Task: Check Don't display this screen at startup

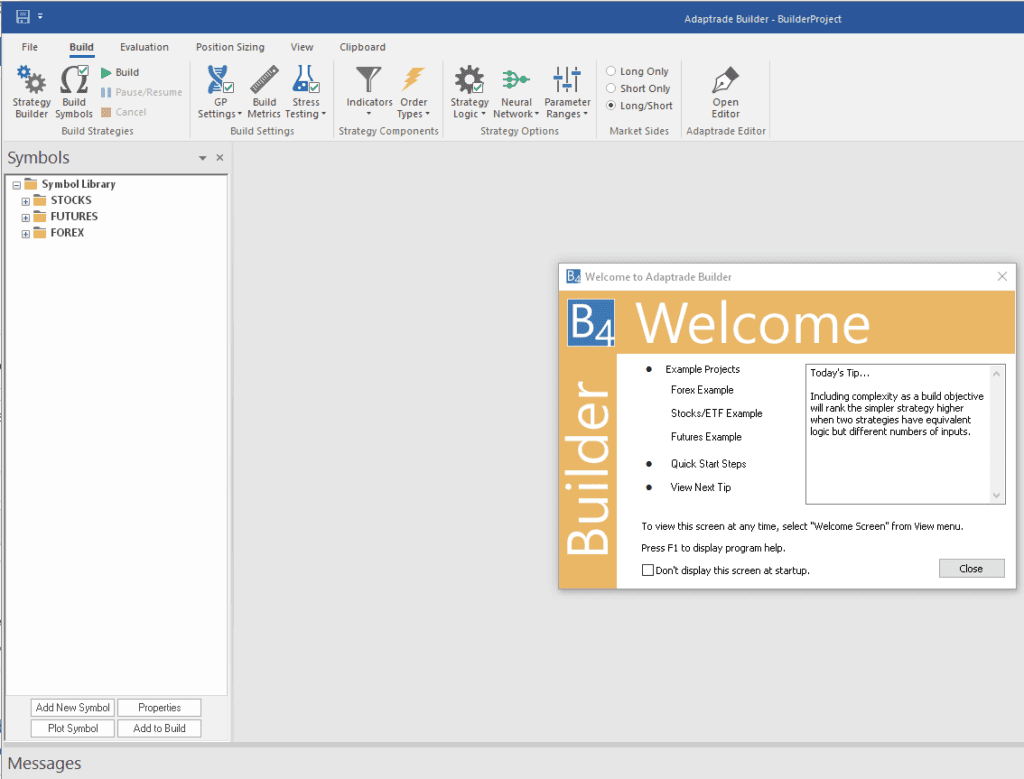Action: [x=648, y=570]
